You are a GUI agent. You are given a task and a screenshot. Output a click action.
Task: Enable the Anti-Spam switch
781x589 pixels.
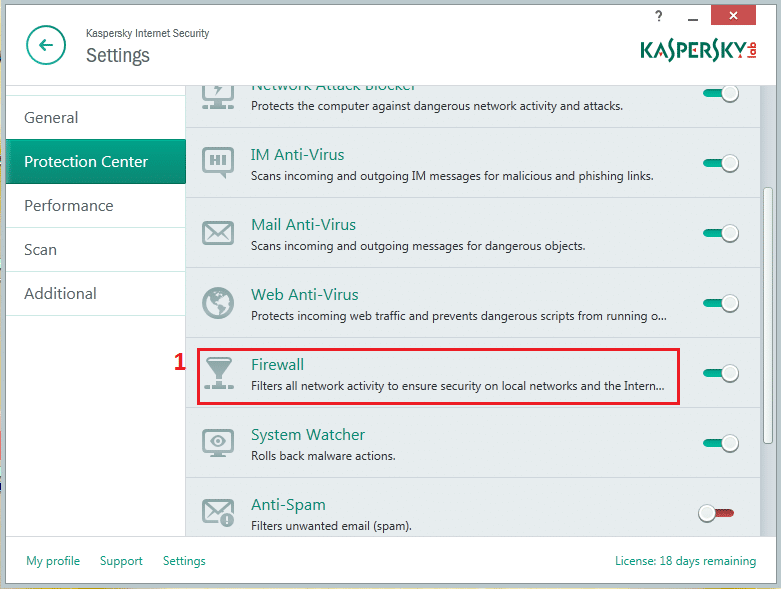click(716, 513)
